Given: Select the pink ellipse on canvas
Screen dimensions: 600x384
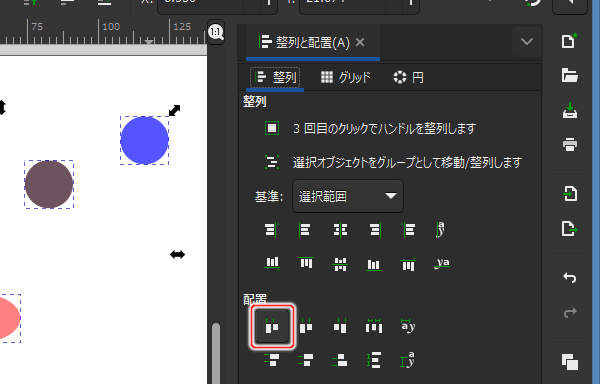Looking at the screenshot, I should [9, 318].
